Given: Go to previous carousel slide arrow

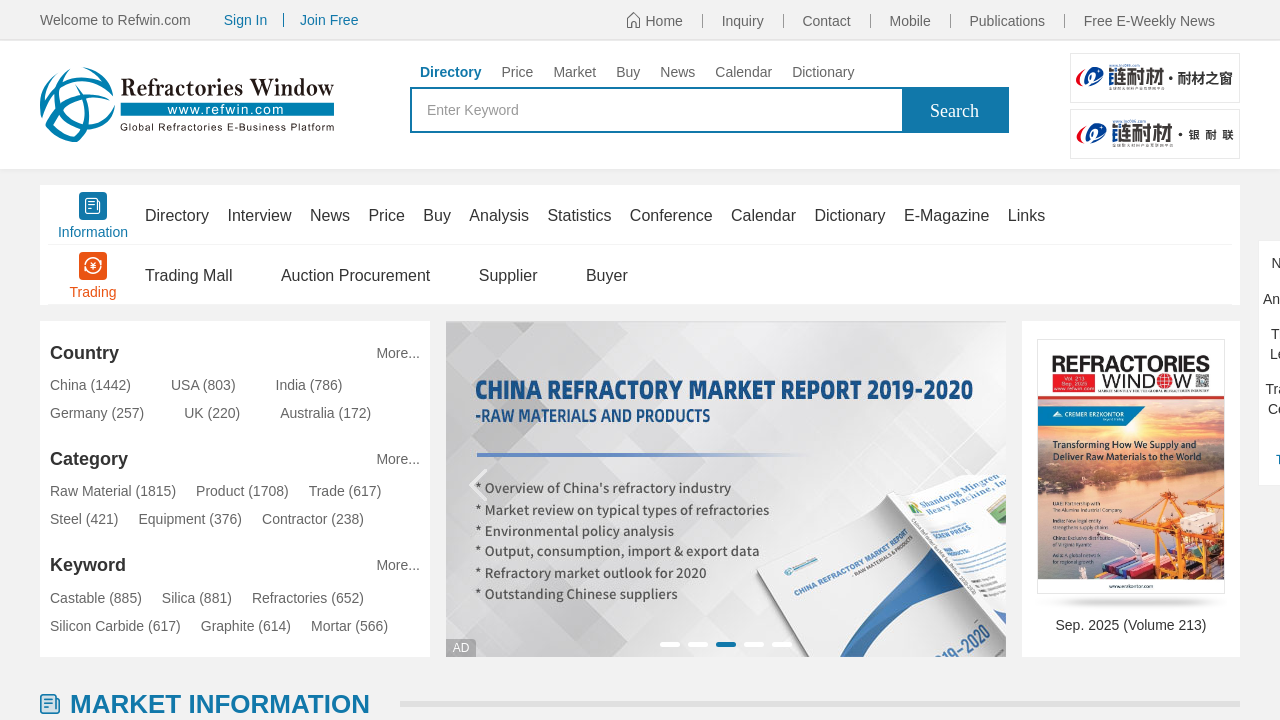Looking at the screenshot, I should (478, 485).
